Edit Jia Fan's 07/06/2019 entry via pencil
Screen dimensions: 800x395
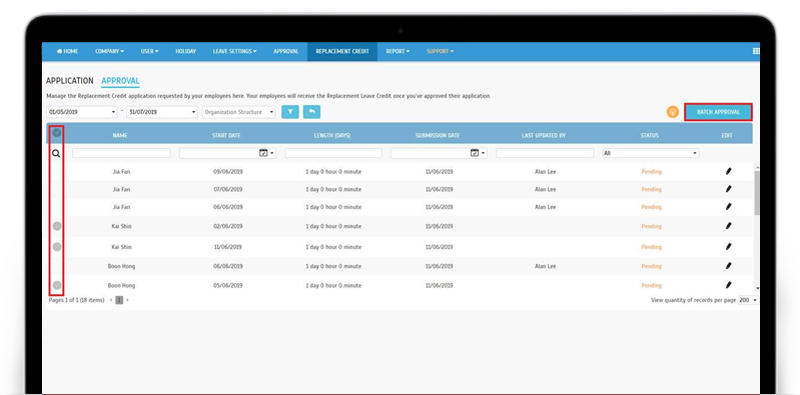pyautogui.click(x=728, y=189)
